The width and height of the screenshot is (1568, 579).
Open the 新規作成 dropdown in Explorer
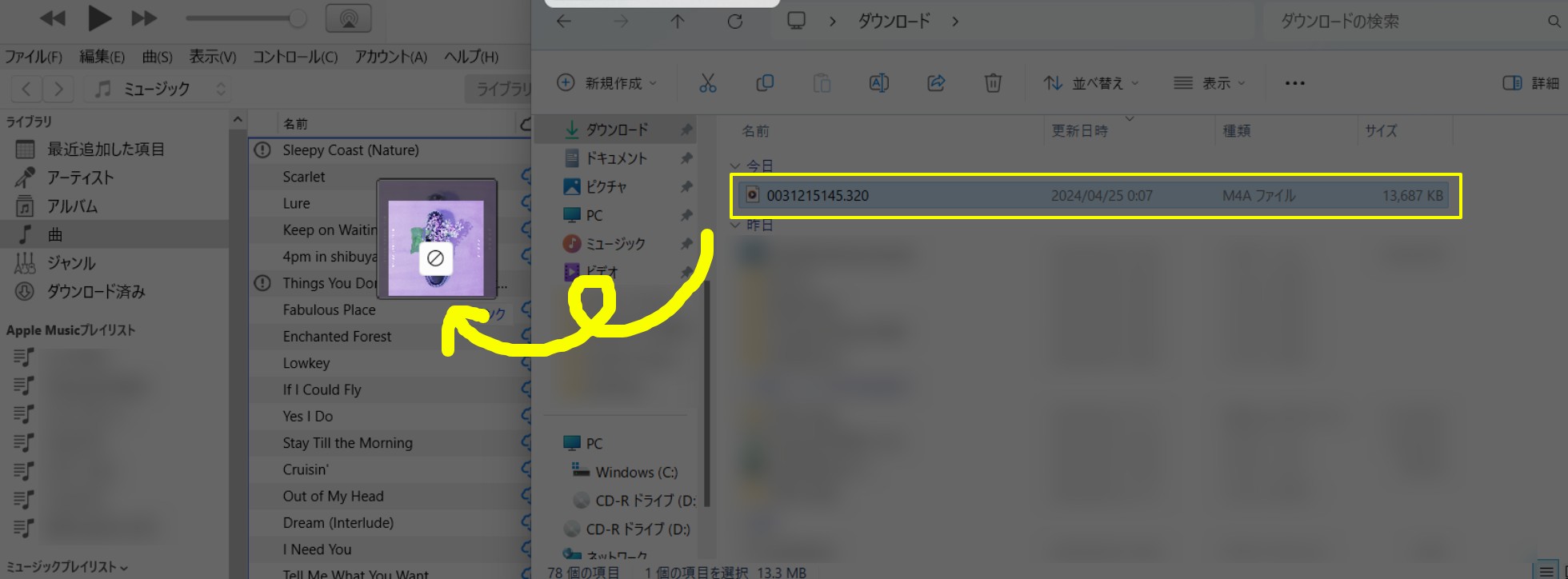pyautogui.click(x=607, y=83)
